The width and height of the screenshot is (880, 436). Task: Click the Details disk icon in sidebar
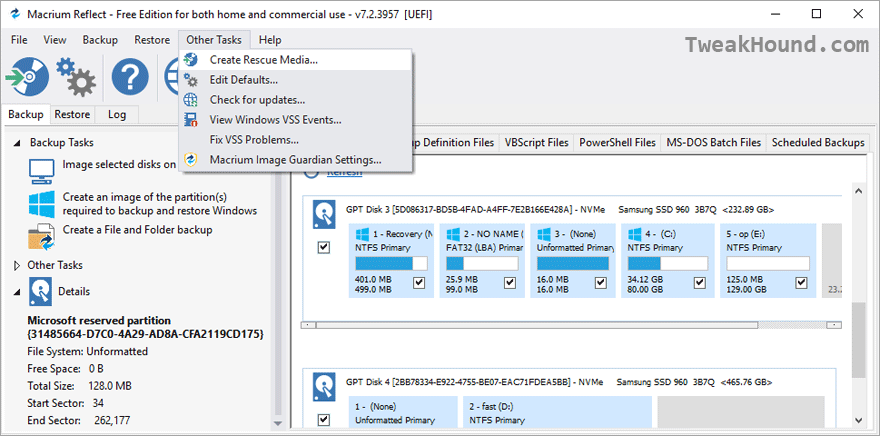click(40, 292)
